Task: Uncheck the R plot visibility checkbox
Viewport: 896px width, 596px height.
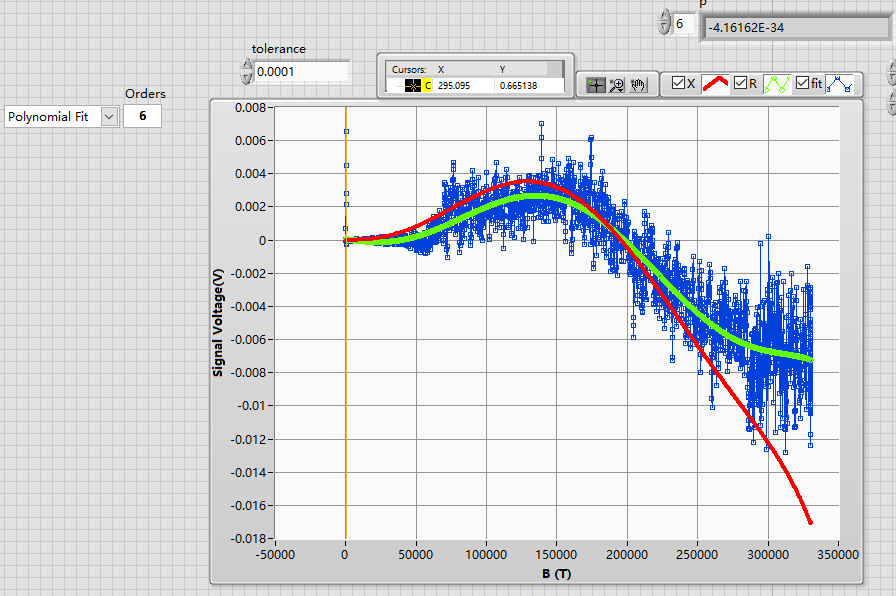Action: tap(741, 84)
